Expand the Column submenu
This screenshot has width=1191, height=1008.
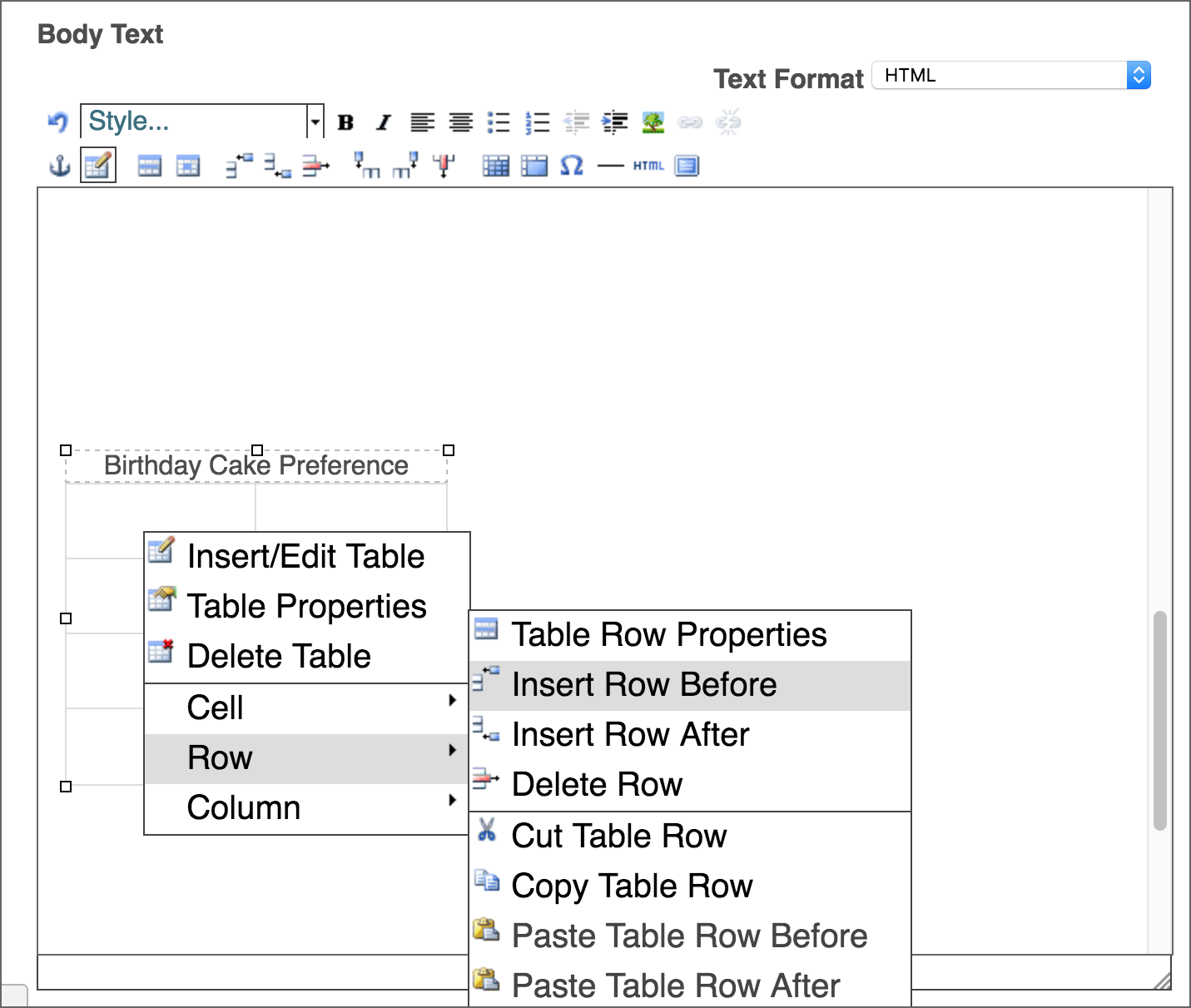(306, 808)
